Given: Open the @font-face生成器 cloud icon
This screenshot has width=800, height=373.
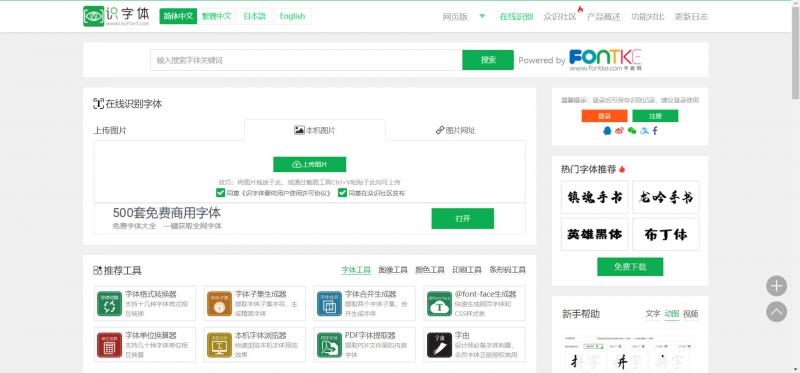Looking at the screenshot, I should pos(439,304).
